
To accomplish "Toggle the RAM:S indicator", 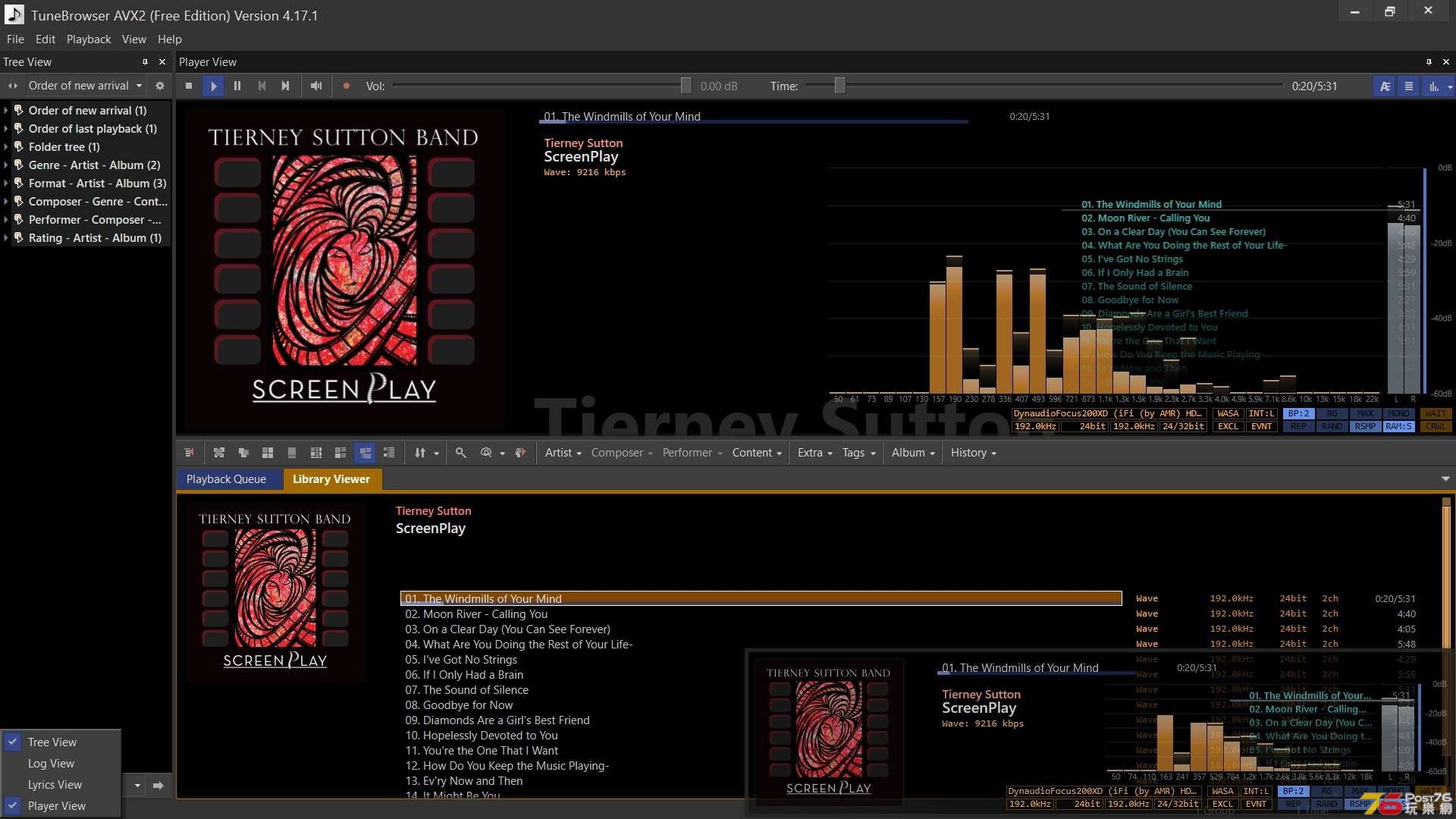I will pos(1398,426).
